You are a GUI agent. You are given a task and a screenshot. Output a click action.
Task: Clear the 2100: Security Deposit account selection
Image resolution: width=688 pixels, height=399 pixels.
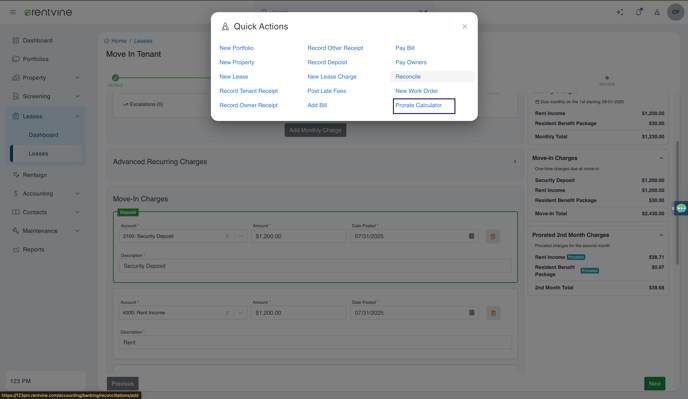tap(227, 236)
